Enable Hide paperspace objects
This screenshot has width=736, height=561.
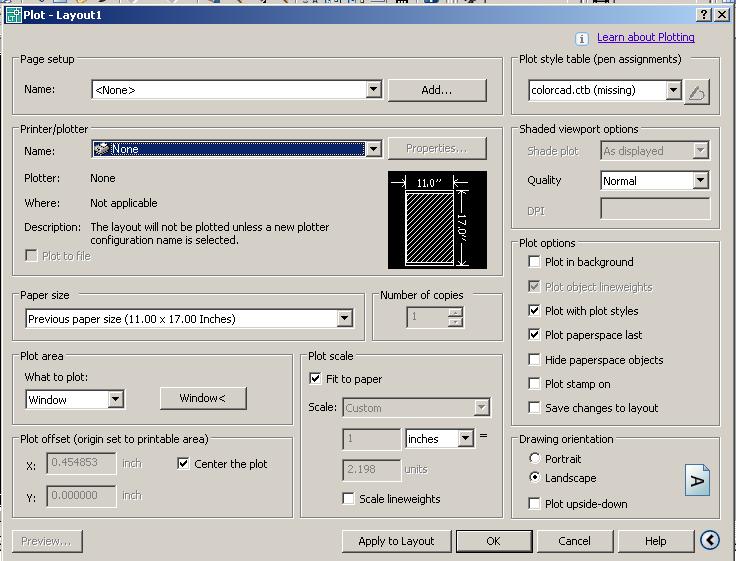[x=534, y=360]
